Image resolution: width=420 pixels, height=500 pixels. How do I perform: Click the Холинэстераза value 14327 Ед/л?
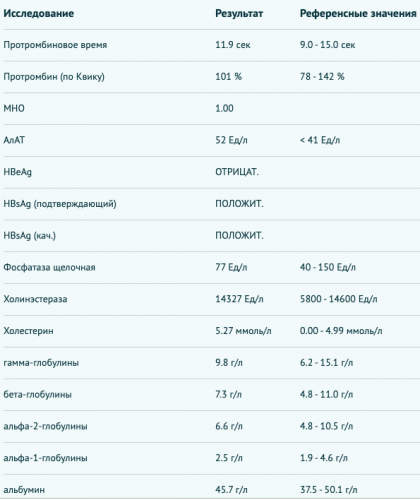click(239, 299)
